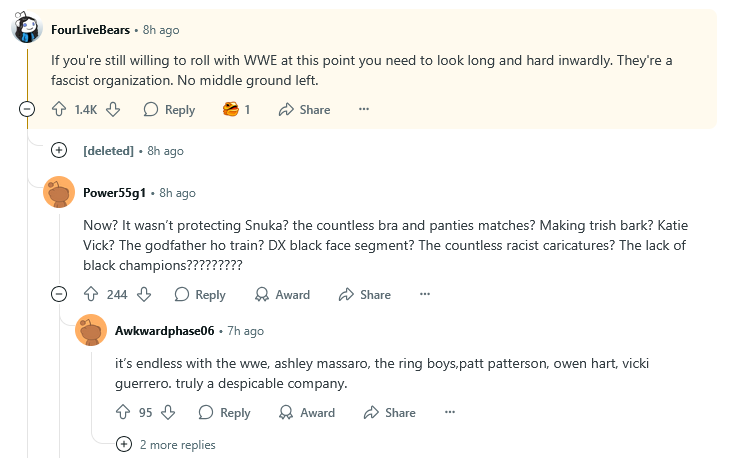Share FourLiveBears' comment

(305, 109)
